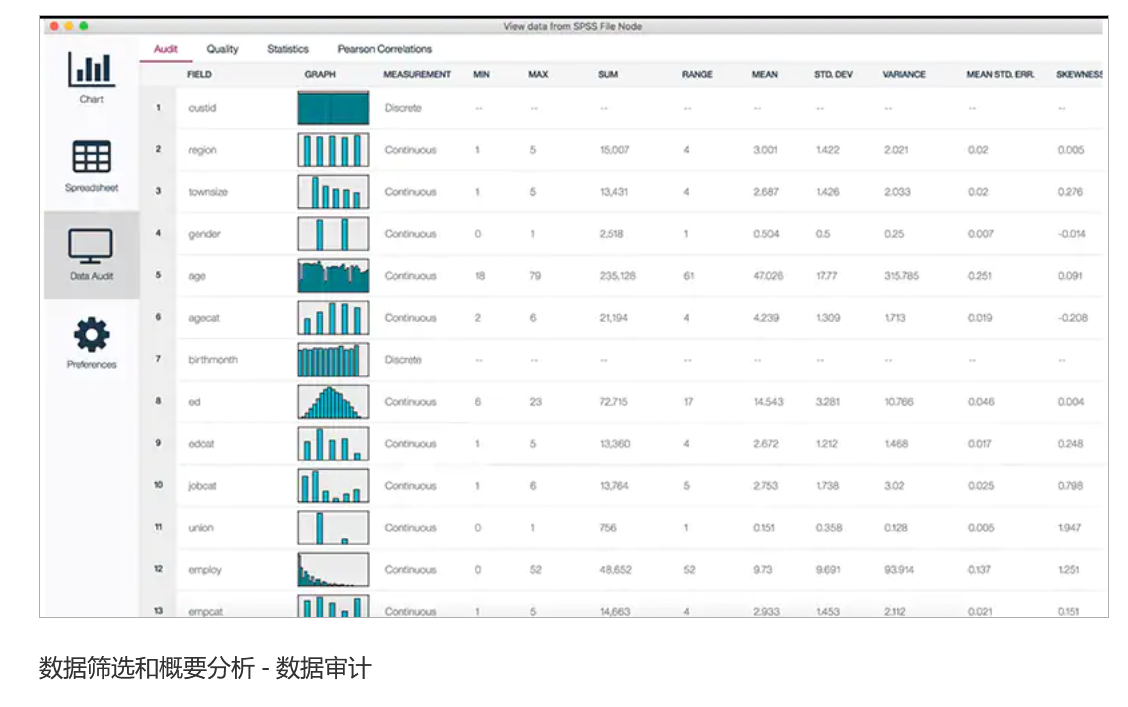Click the FIELD column header
The image size is (1128, 707).
coord(199,75)
